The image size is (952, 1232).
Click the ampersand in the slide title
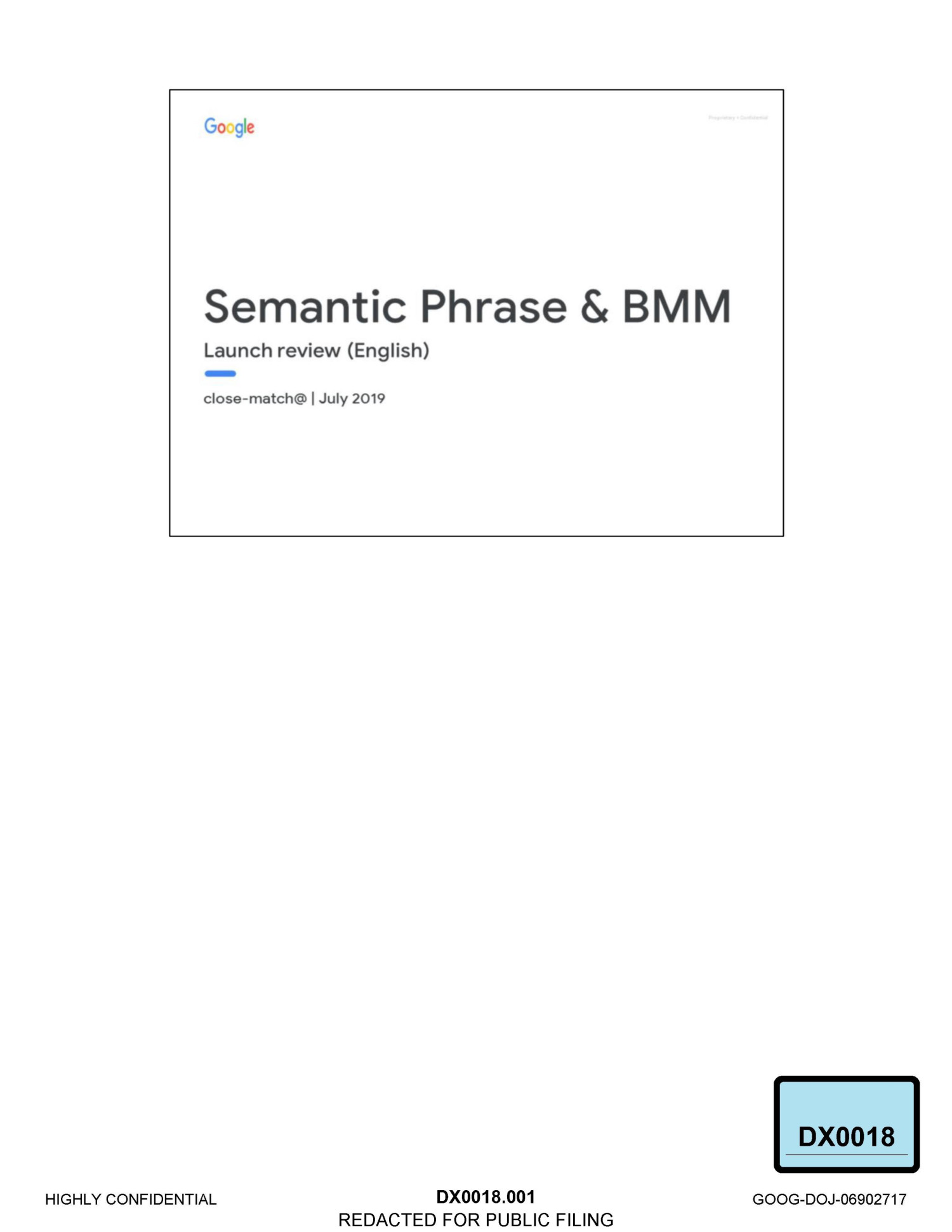(594, 307)
